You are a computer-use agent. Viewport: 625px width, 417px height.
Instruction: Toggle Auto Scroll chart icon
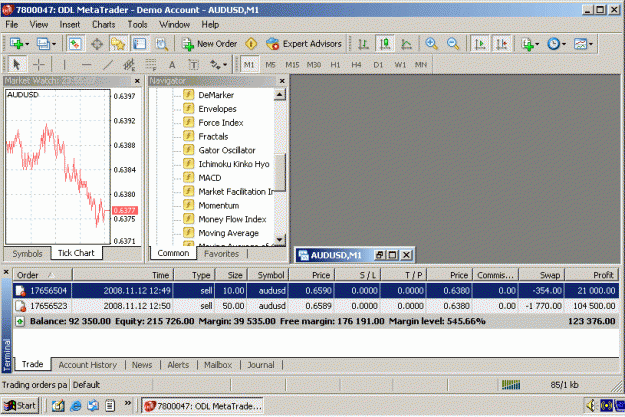[480, 43]
